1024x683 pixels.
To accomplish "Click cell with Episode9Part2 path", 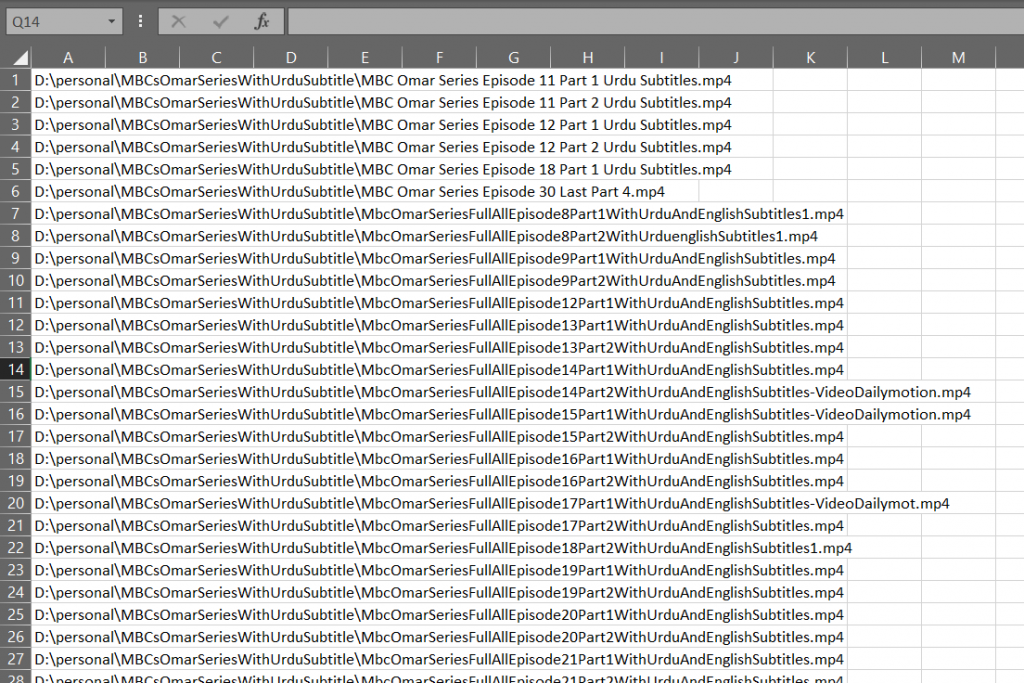I will 435,281.
